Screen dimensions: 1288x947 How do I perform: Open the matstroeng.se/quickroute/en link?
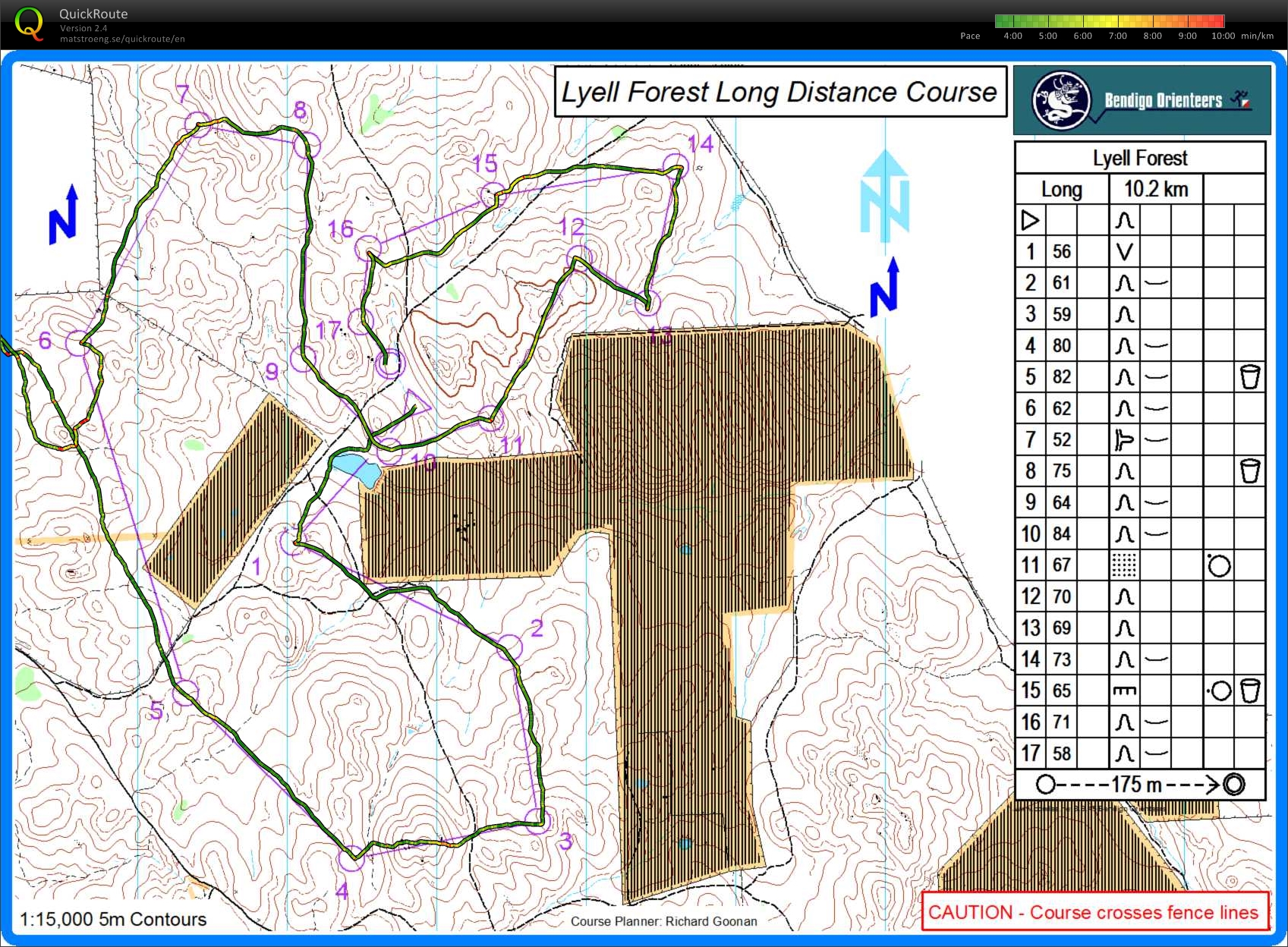(x=122, y=39)
